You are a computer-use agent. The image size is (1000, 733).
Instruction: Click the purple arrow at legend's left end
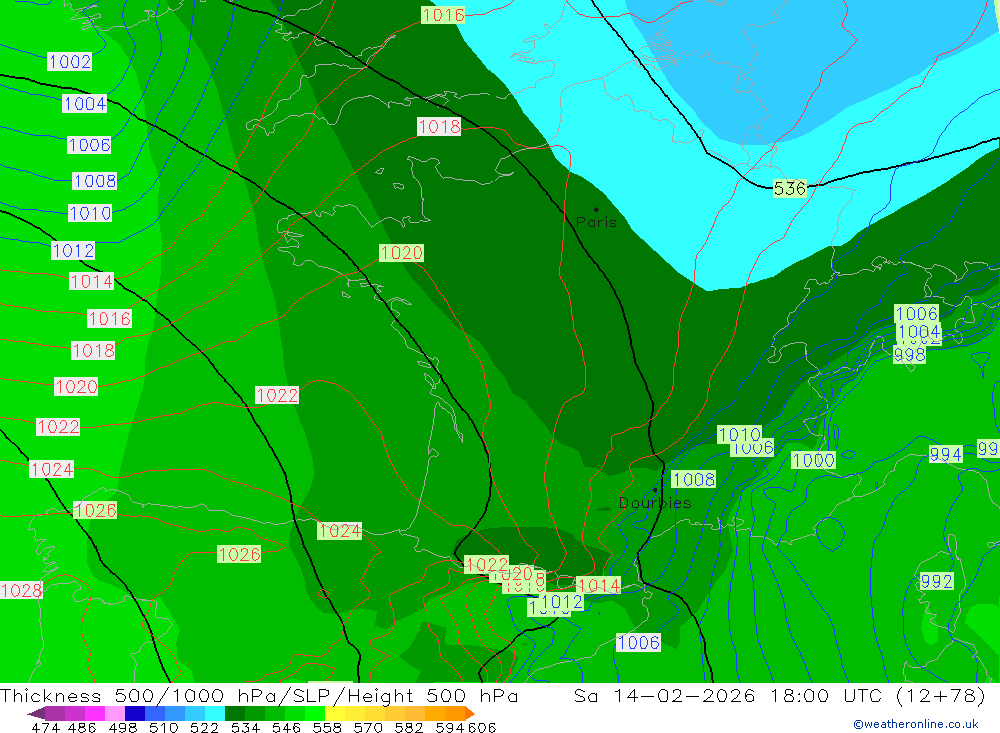point(36,713)
